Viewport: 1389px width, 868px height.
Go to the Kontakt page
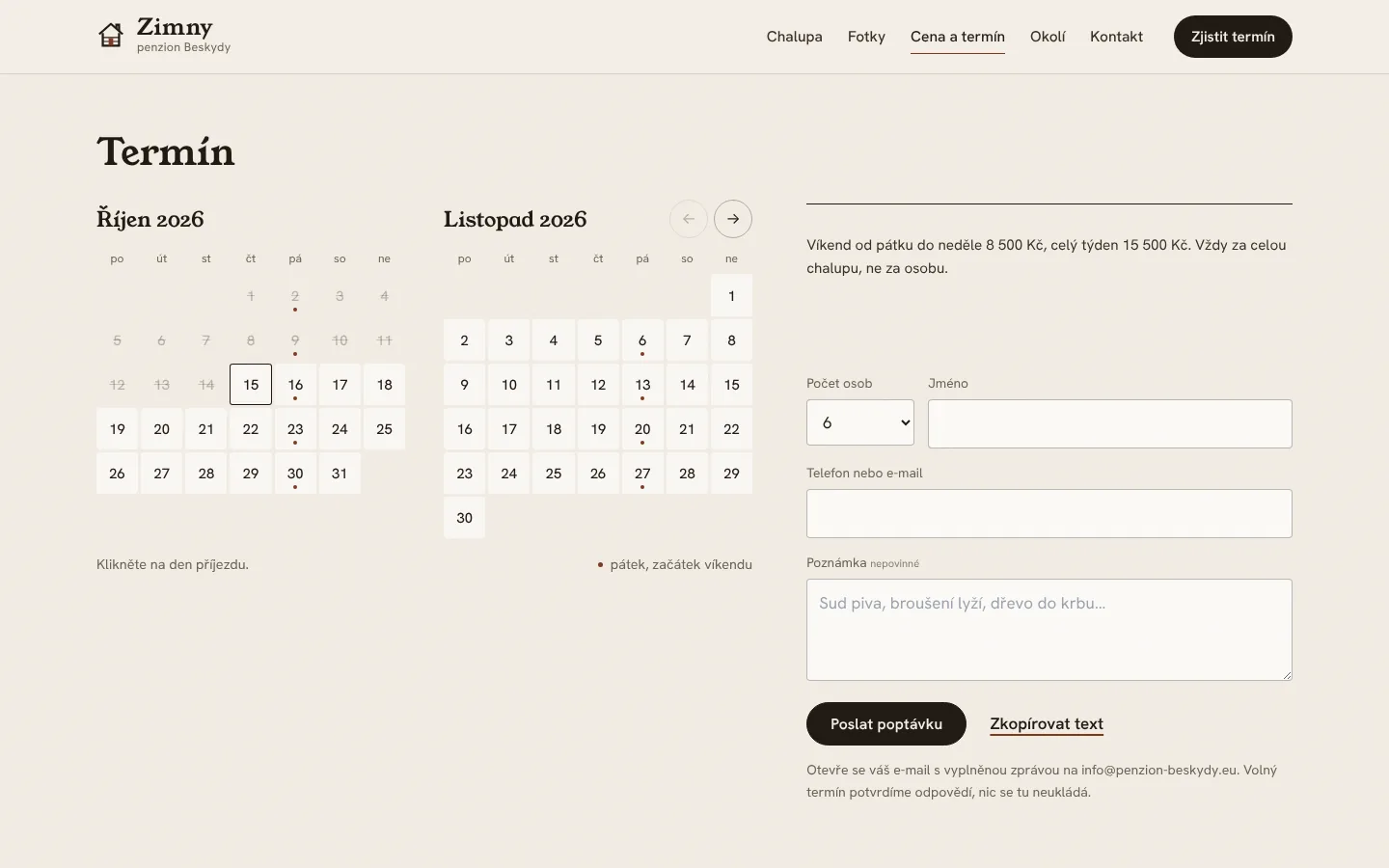pyautogui.click(x=1116, y=37)
